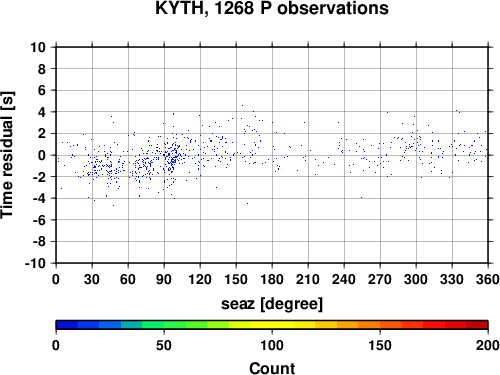
Task: Click the colorbar tick label 50
Action: pyautogui.click(x=164, y=345)
